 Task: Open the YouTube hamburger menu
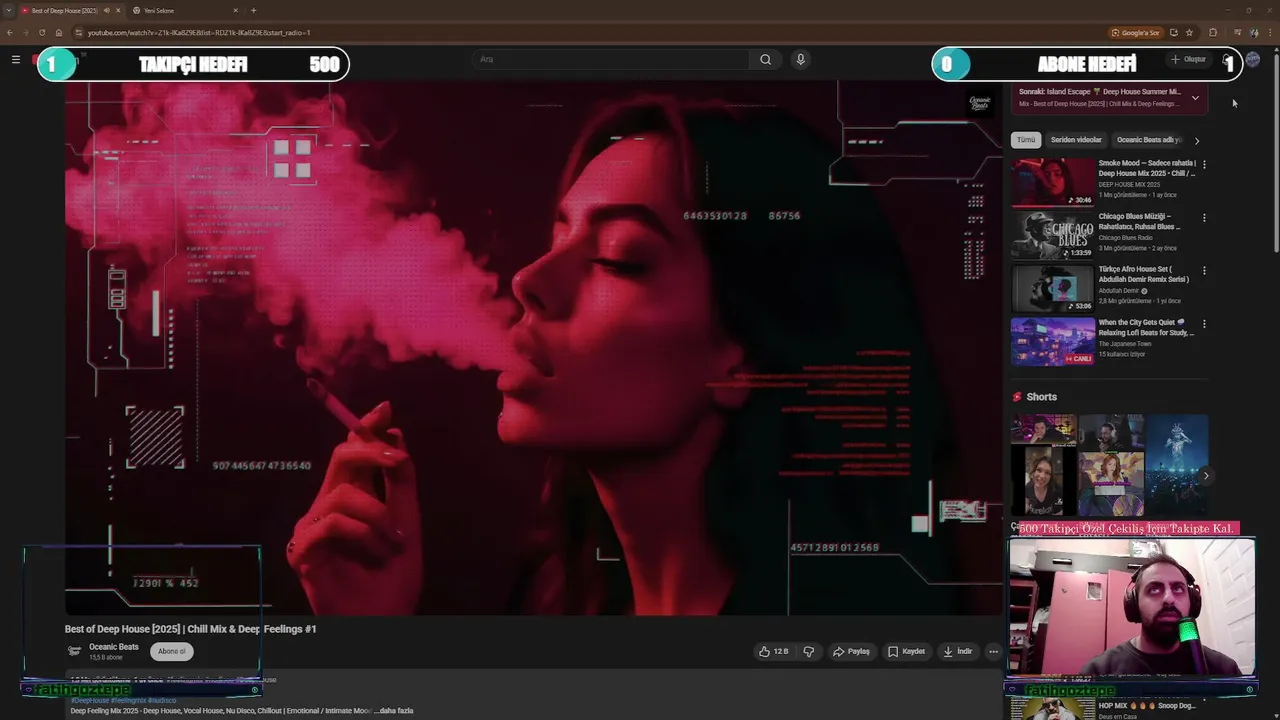pyautogui.click(x=16, y=59)
